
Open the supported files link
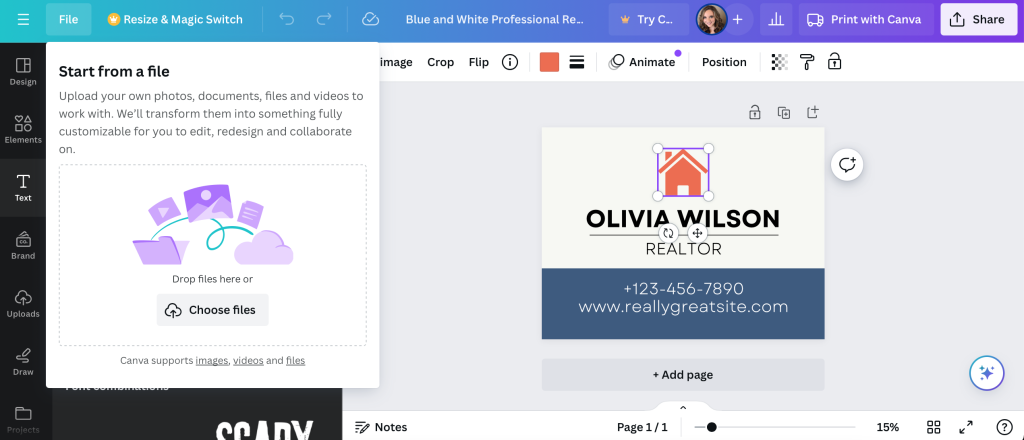point(295,360)
